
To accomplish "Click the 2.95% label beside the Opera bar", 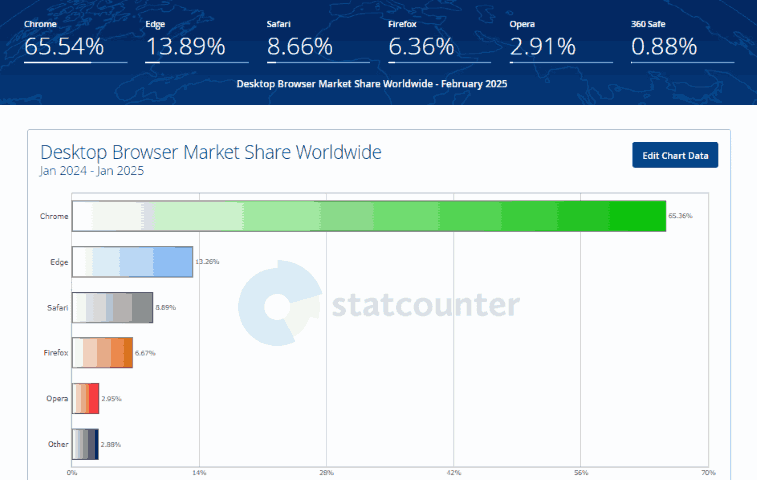I will tap(112, 398).
